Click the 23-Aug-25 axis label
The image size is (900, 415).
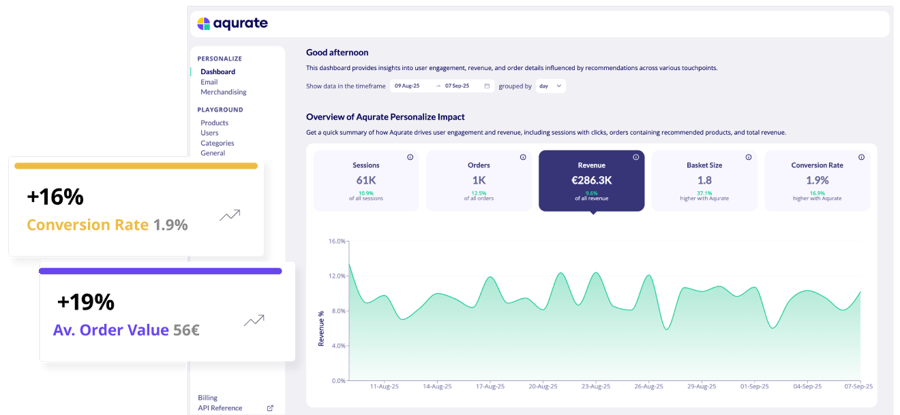596,387
